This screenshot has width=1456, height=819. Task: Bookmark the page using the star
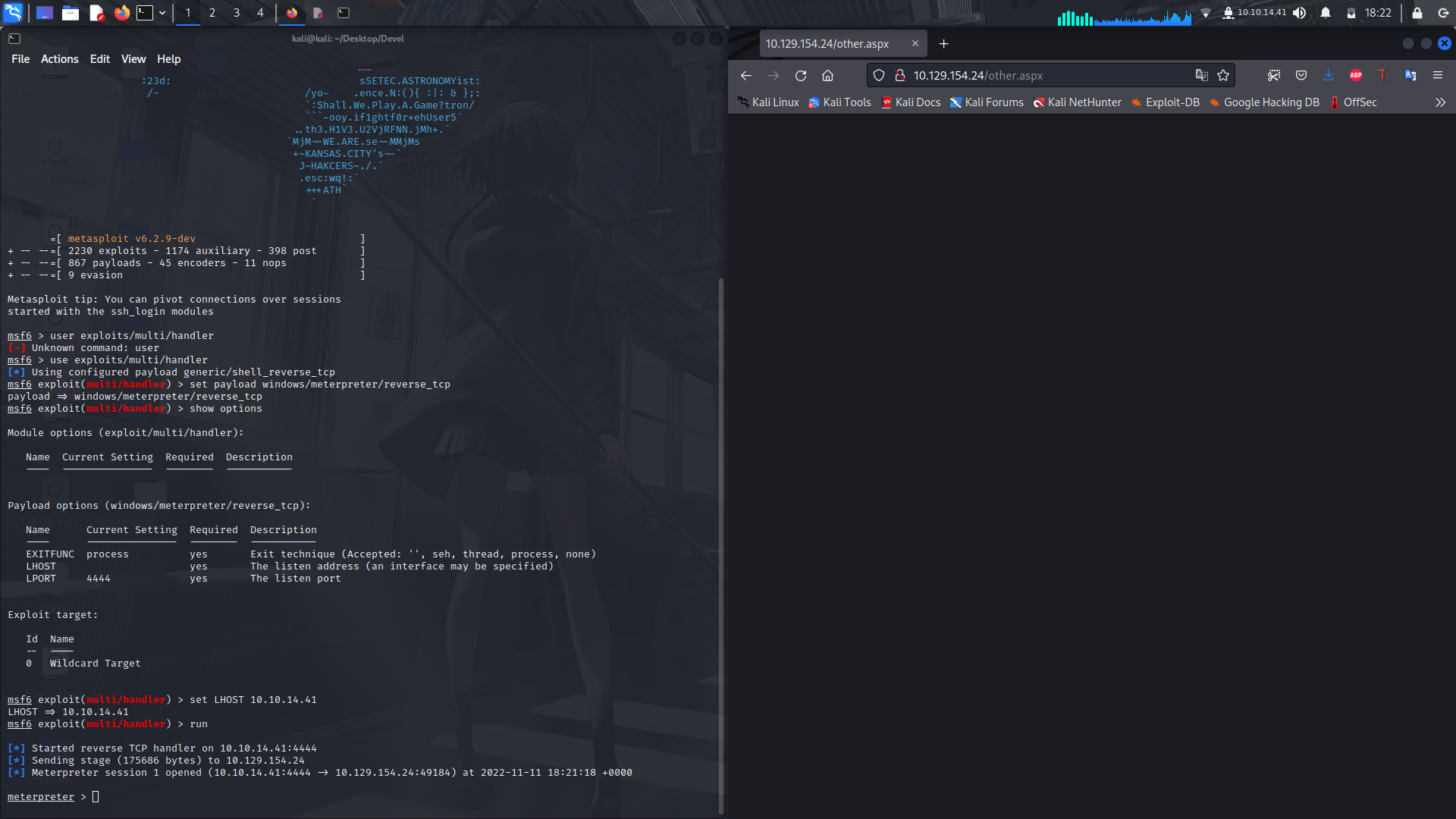tap(1223, 75)
